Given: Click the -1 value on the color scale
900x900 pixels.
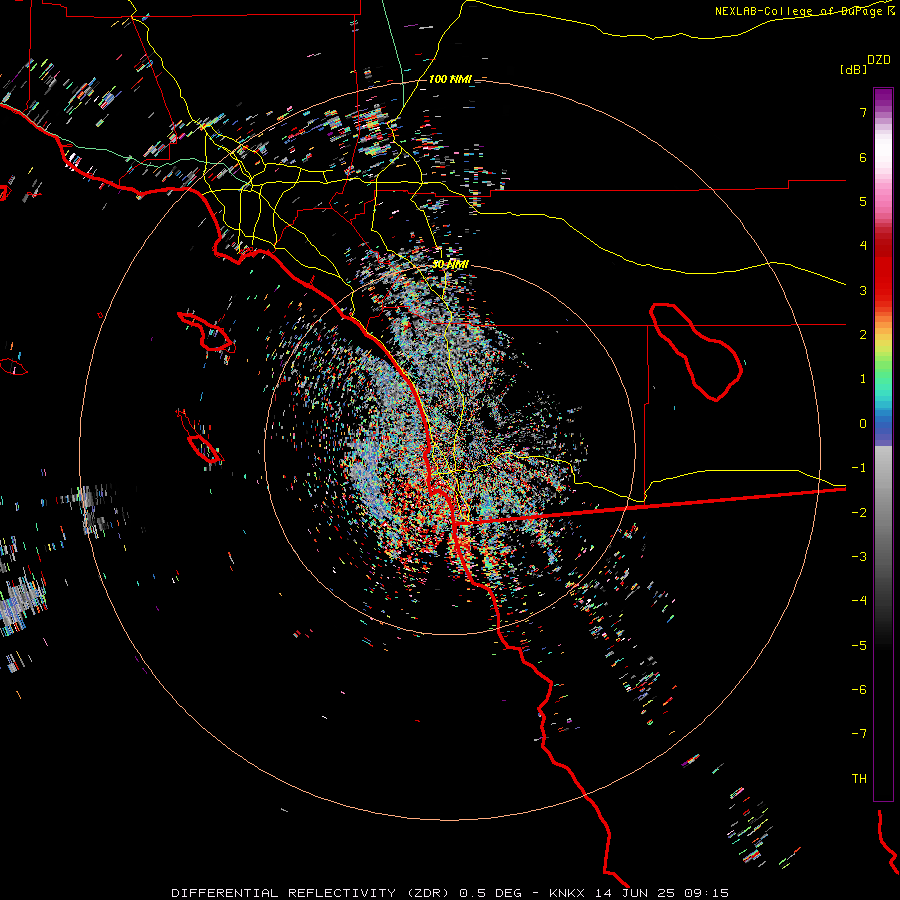Looking at the screenshot, I should coord(859,468).
